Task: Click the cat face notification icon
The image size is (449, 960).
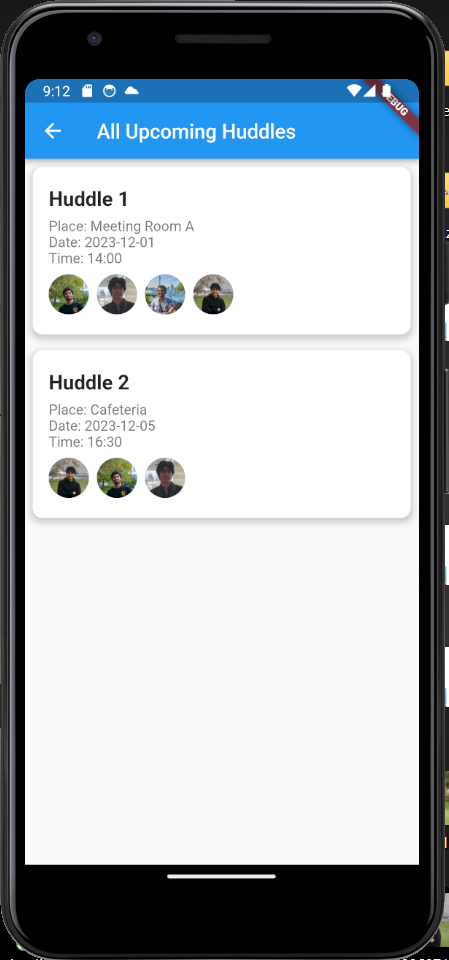Action: (109, 91)
